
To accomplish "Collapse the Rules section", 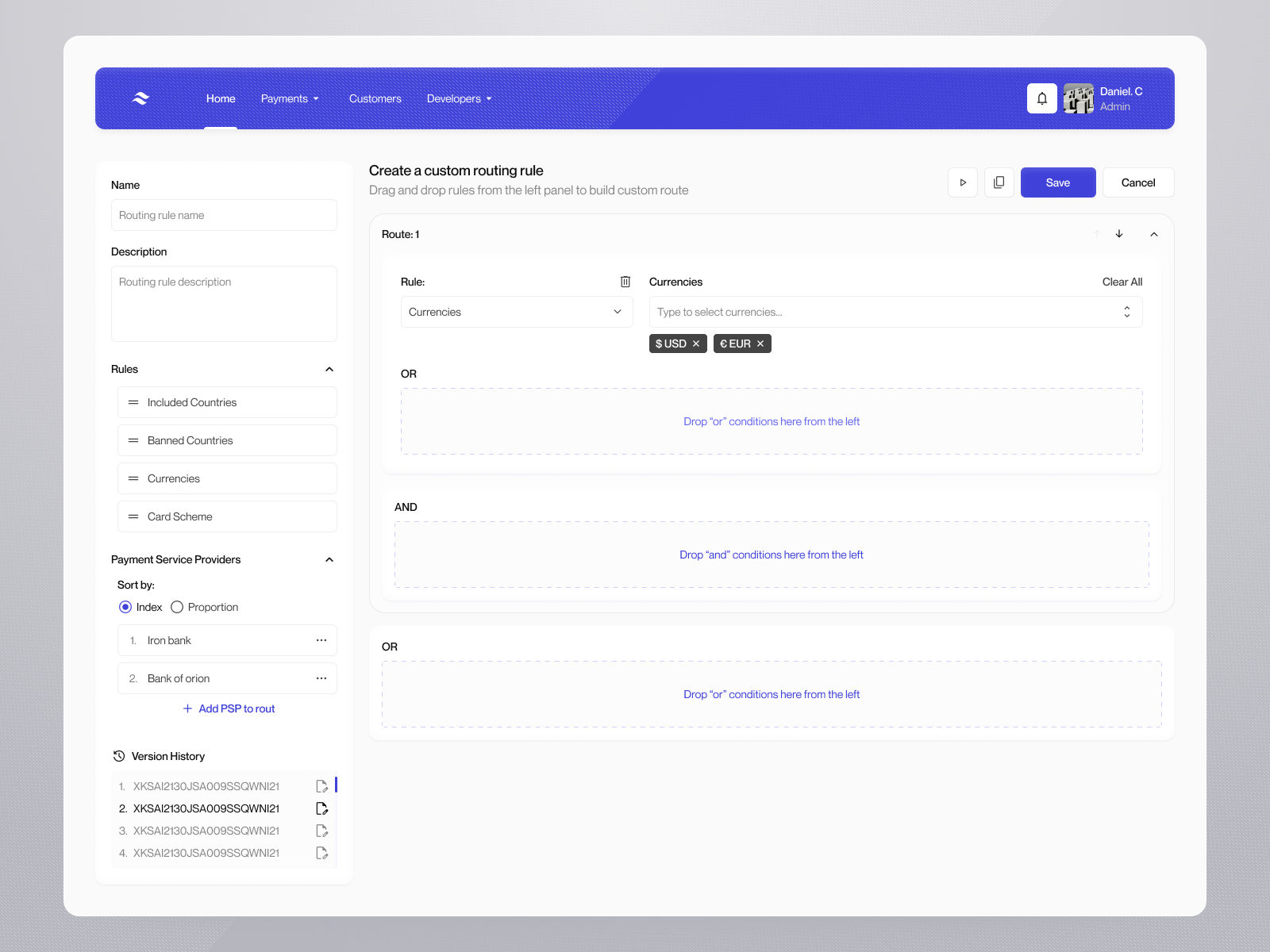I will click(329, 369).
